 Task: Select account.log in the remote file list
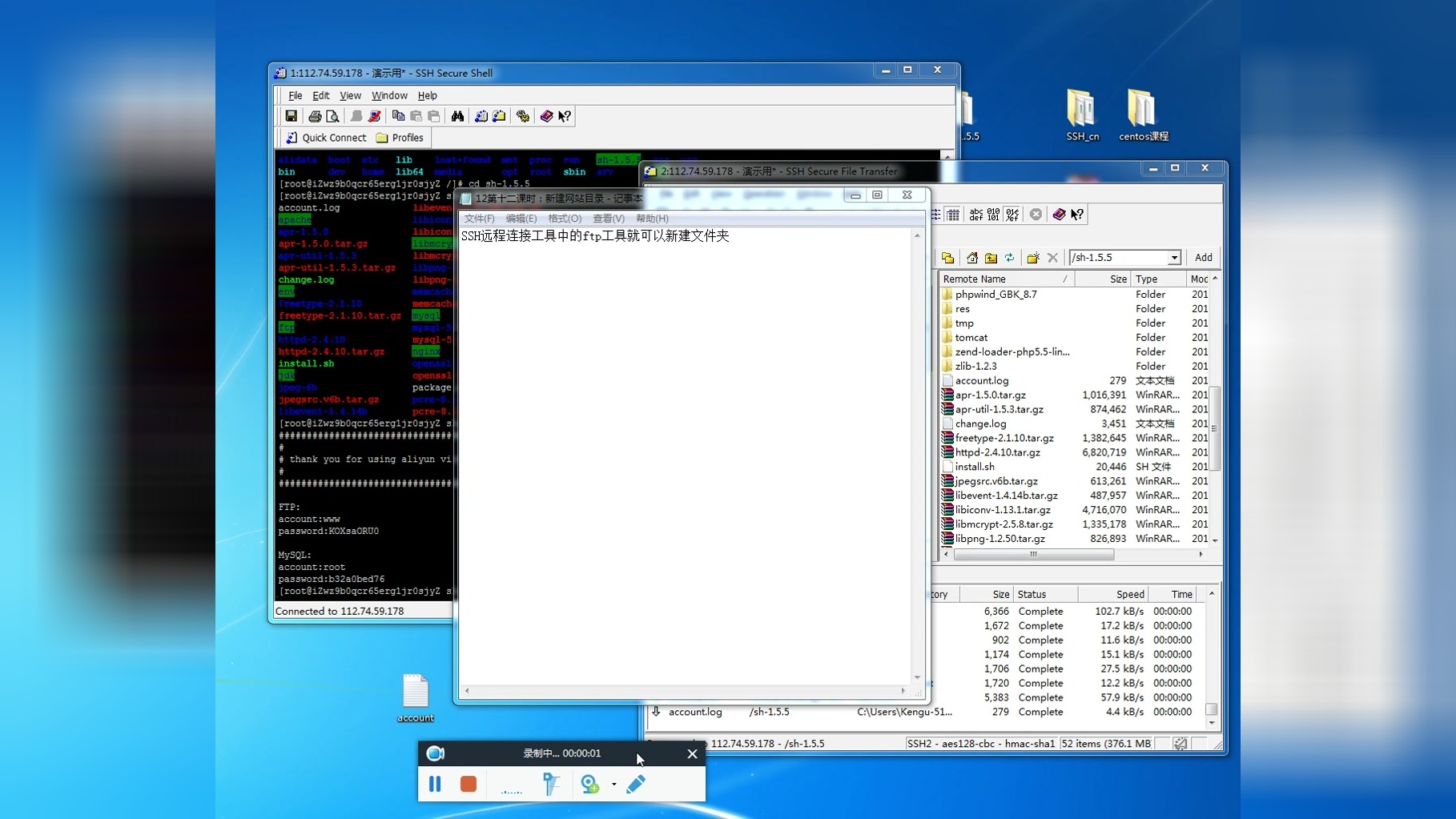pos(981,381)
